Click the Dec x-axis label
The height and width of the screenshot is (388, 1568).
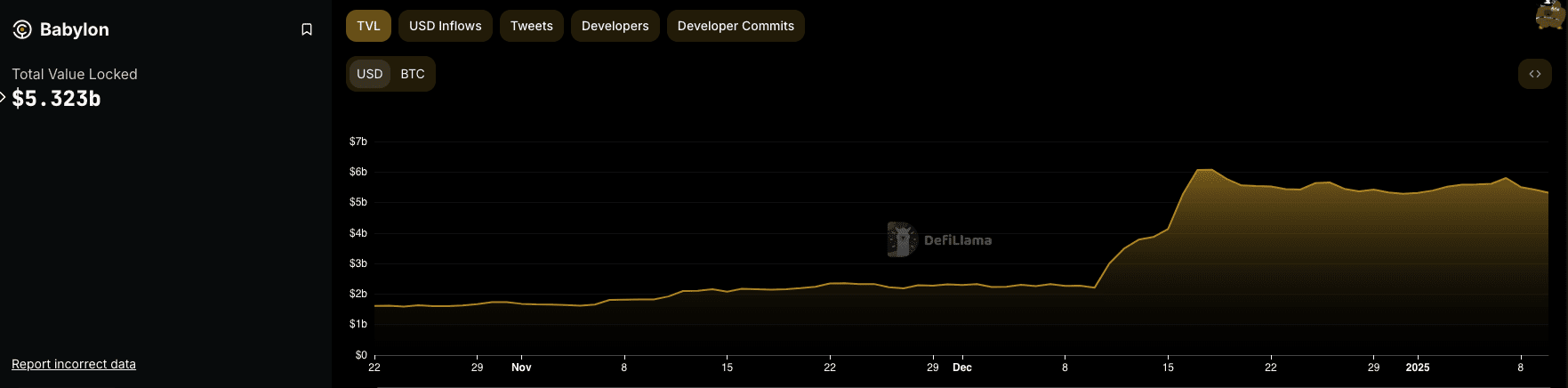(962, 368)
